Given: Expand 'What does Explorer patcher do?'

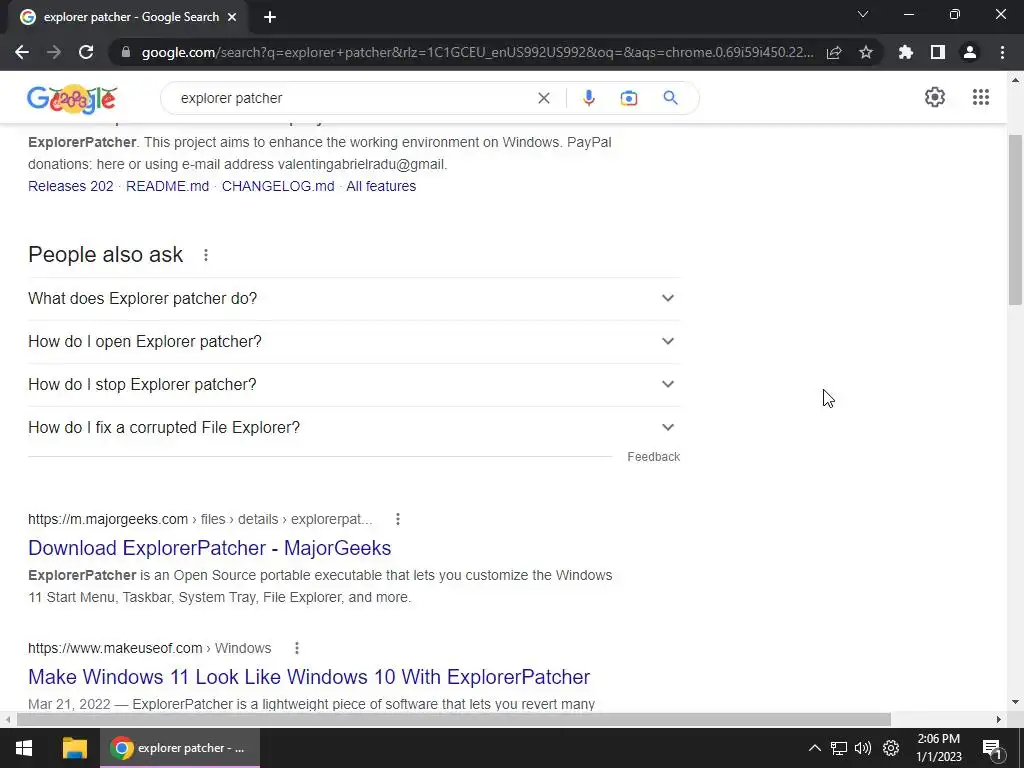Looking at the screenshot, I should (354, 298).
